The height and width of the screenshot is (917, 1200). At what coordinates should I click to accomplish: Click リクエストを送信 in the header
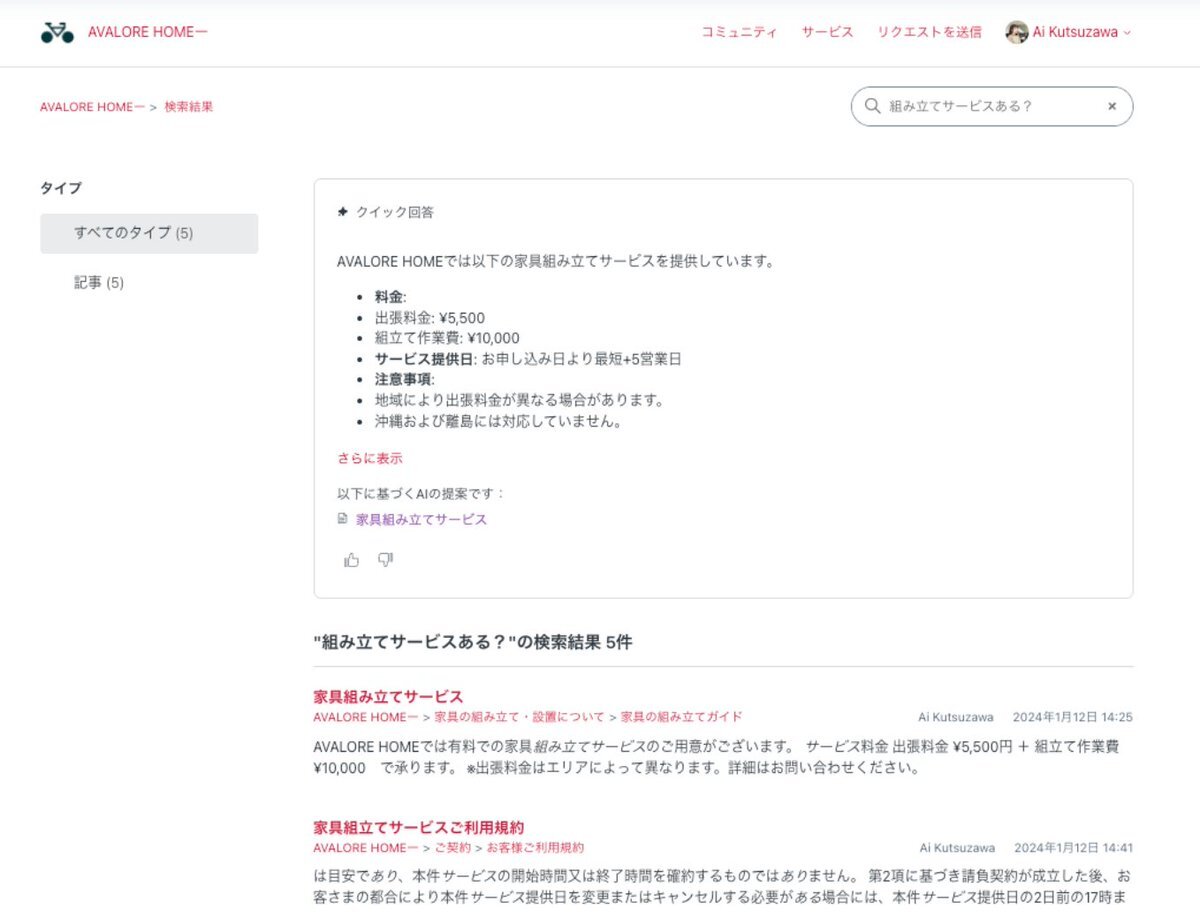(929, 32)
